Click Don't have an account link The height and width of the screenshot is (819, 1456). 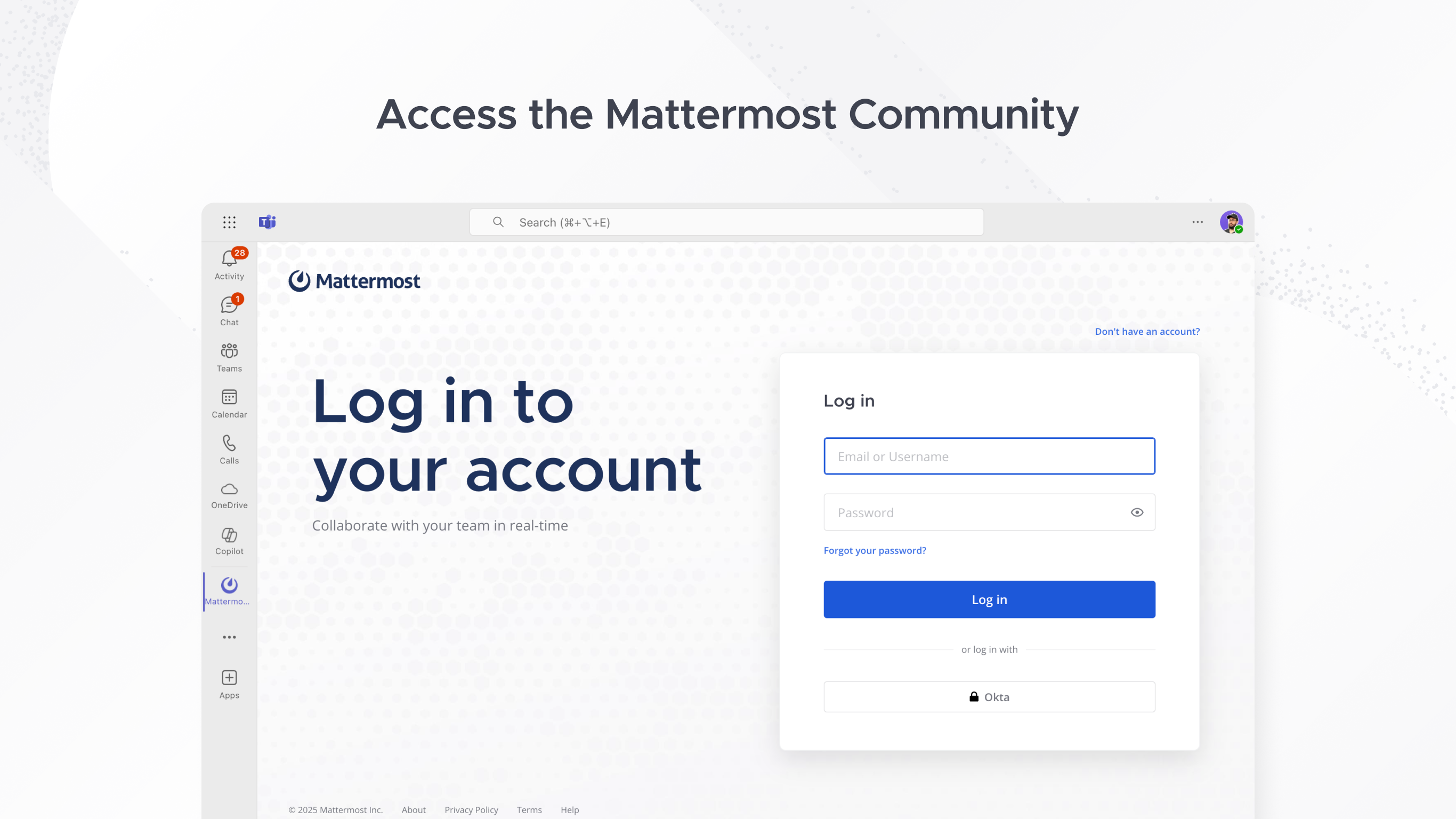1147,331
